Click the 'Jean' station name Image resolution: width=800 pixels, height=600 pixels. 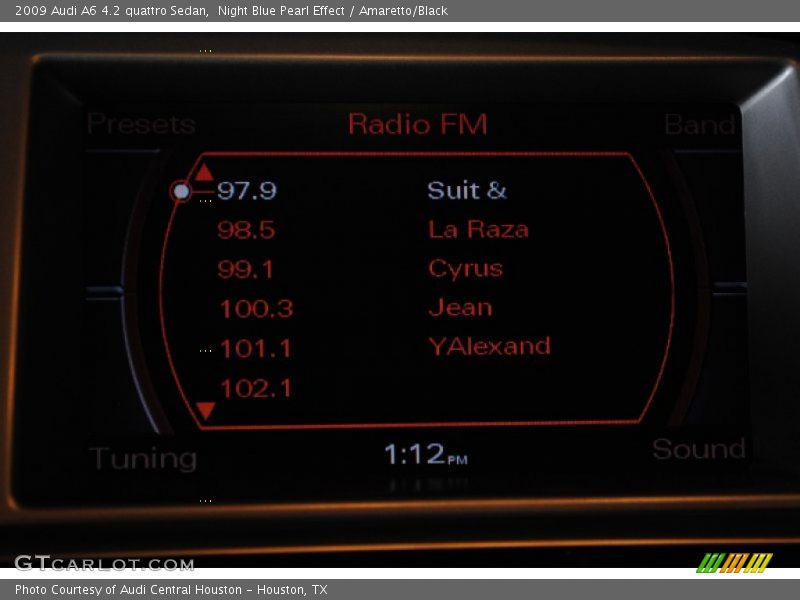pos(460,307)
